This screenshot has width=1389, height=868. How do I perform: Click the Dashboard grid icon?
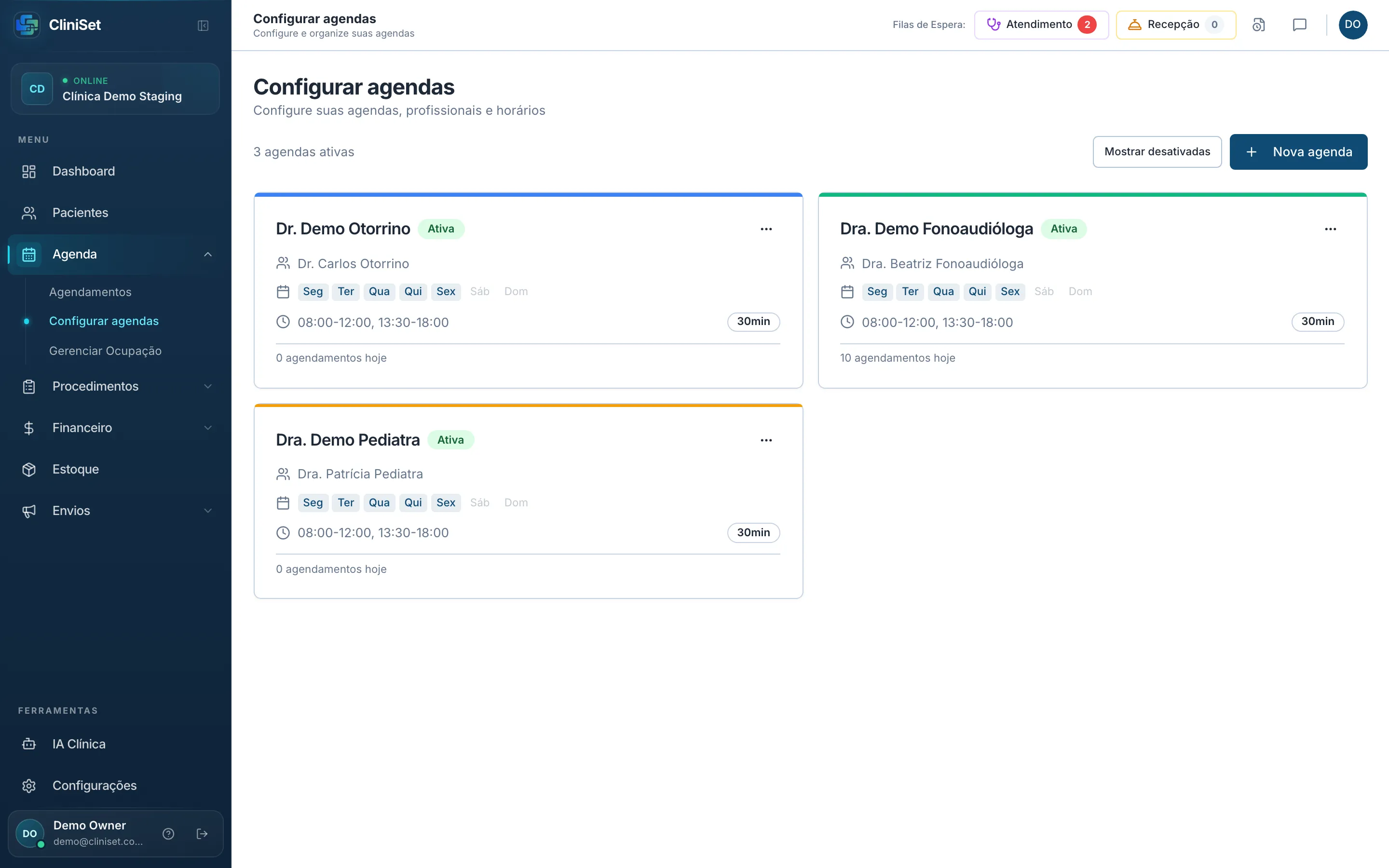pos(29,172)
